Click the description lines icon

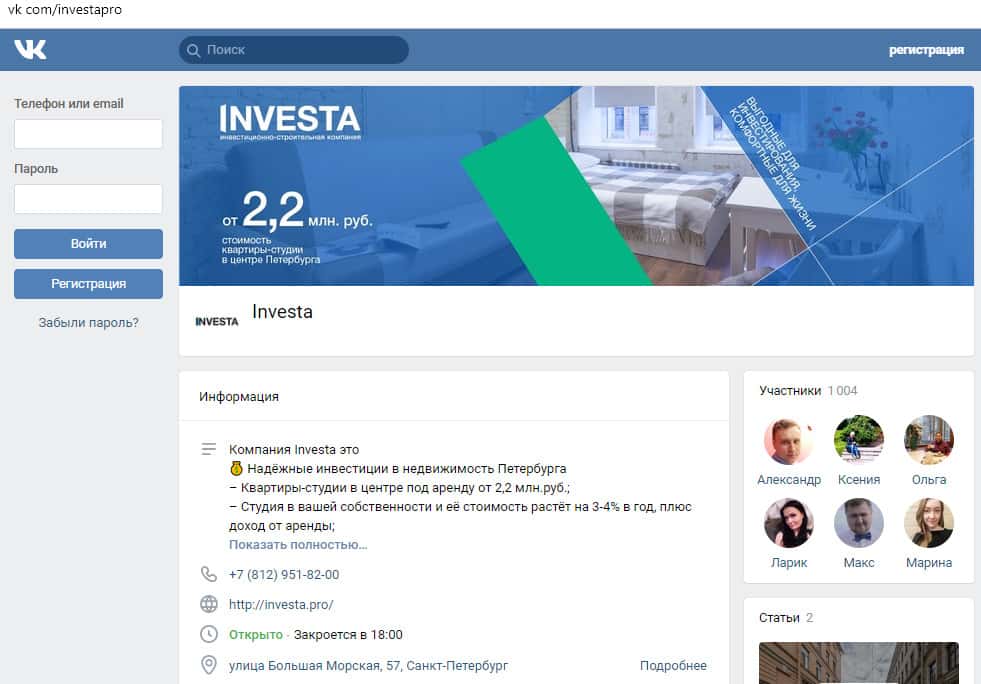point(208,449)
